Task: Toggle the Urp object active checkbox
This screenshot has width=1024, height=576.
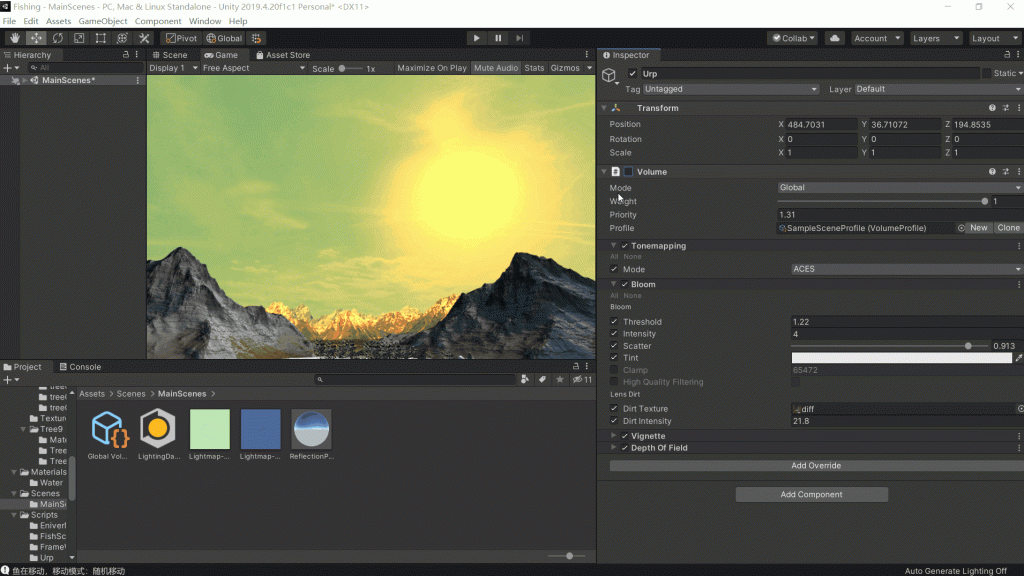Action: coord(632,74)
